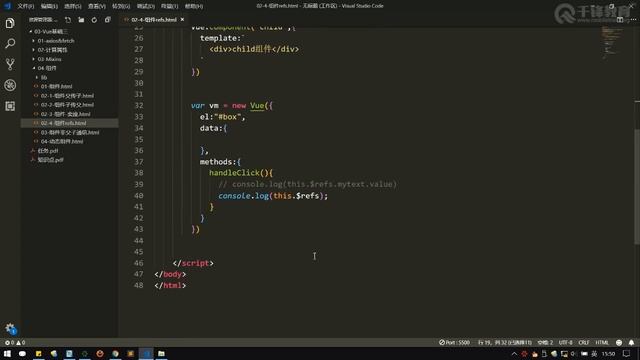Click the Collapse All folders icon

107,20
